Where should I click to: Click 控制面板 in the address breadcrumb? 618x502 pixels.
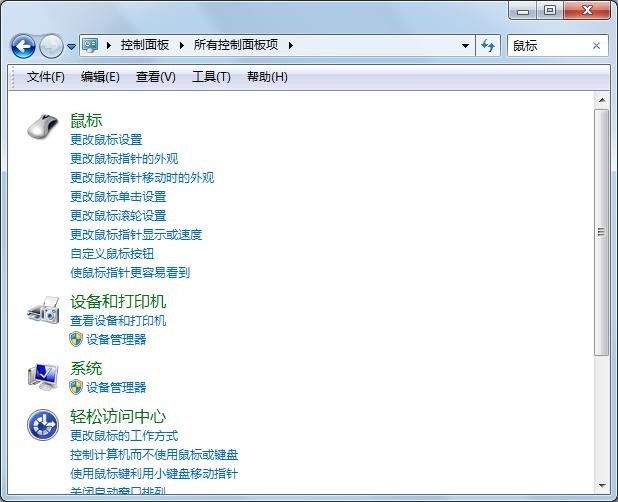point(145,45)
